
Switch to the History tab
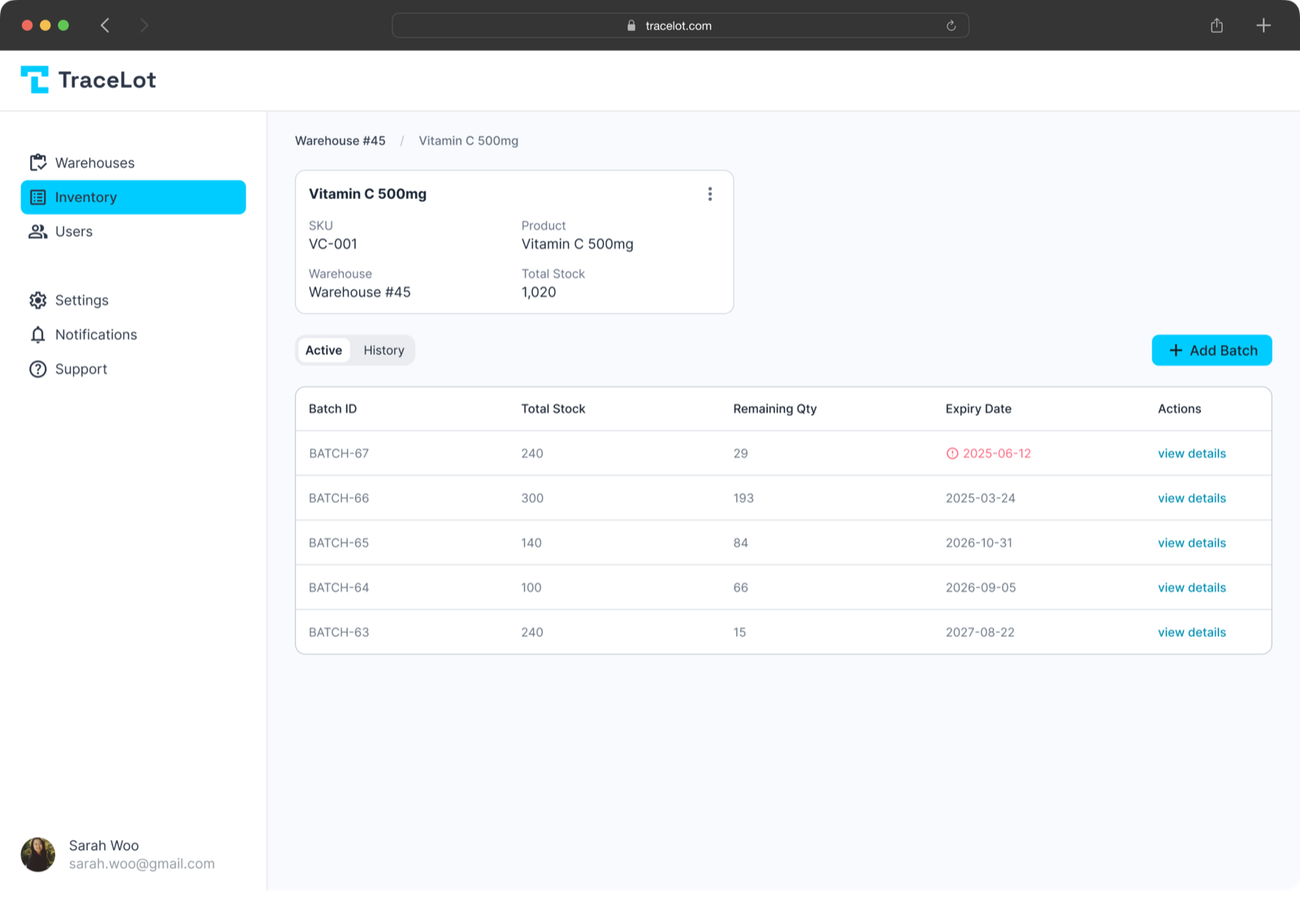pos(383,349)
